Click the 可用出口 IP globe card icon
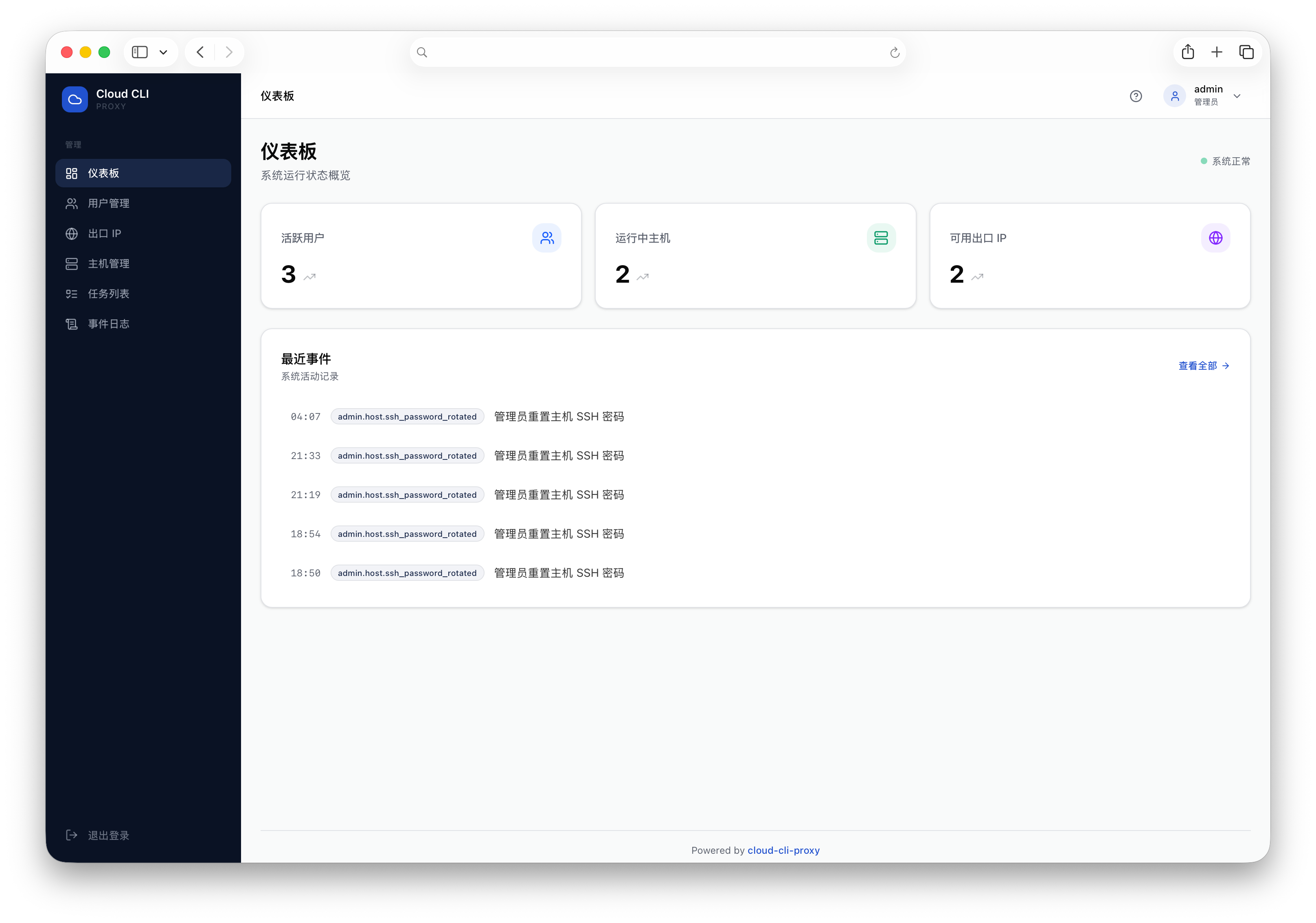1316x923 pixels. point(1216,238)
